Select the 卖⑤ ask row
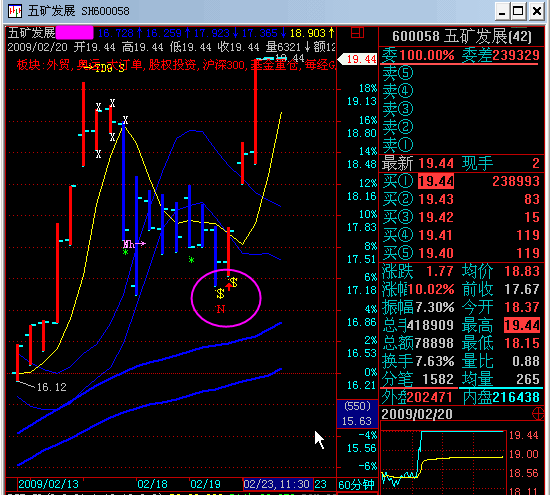 coord(461,73)
